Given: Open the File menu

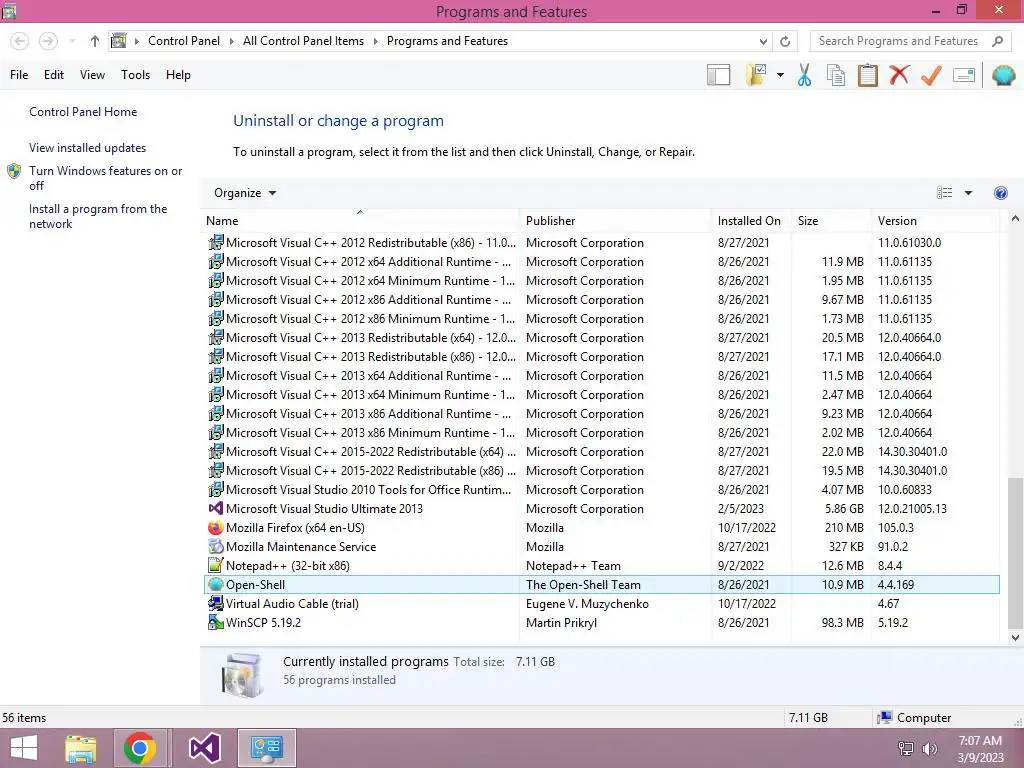Looking at the screenshot, I should (x=19, y=75).
